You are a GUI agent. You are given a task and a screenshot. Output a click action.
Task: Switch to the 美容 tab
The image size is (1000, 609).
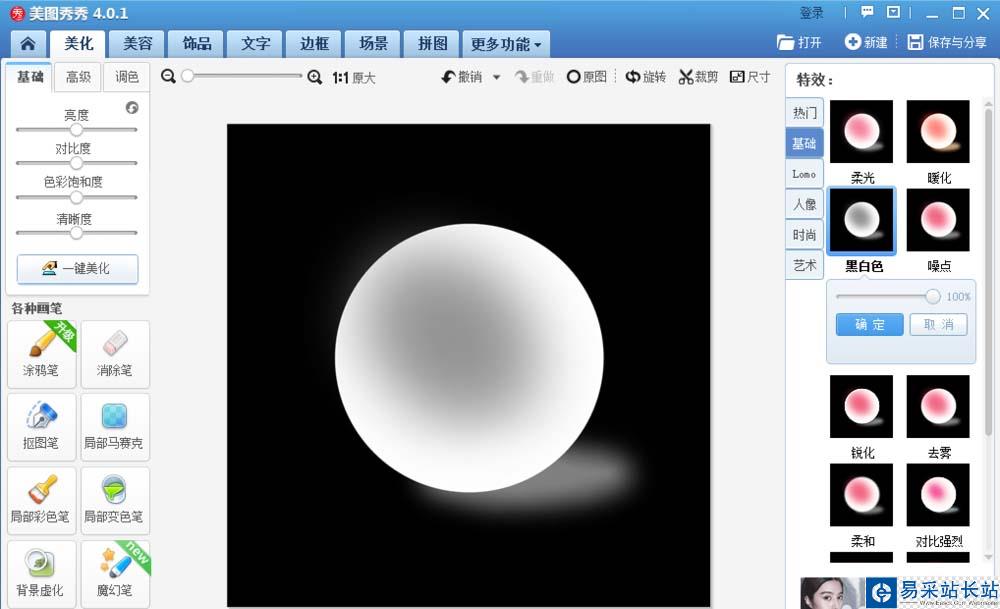point(137,43)
